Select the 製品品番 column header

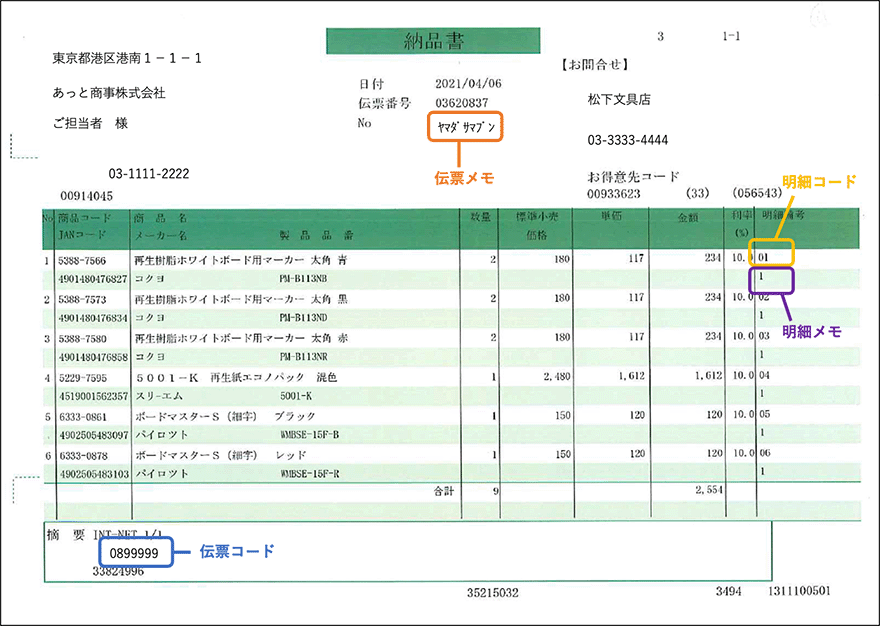coord(317,235)
